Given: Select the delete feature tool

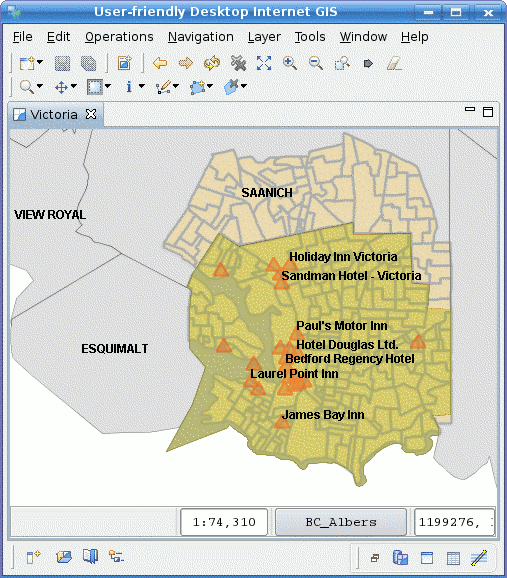Looking at the screenshot, I should [232, 87].
